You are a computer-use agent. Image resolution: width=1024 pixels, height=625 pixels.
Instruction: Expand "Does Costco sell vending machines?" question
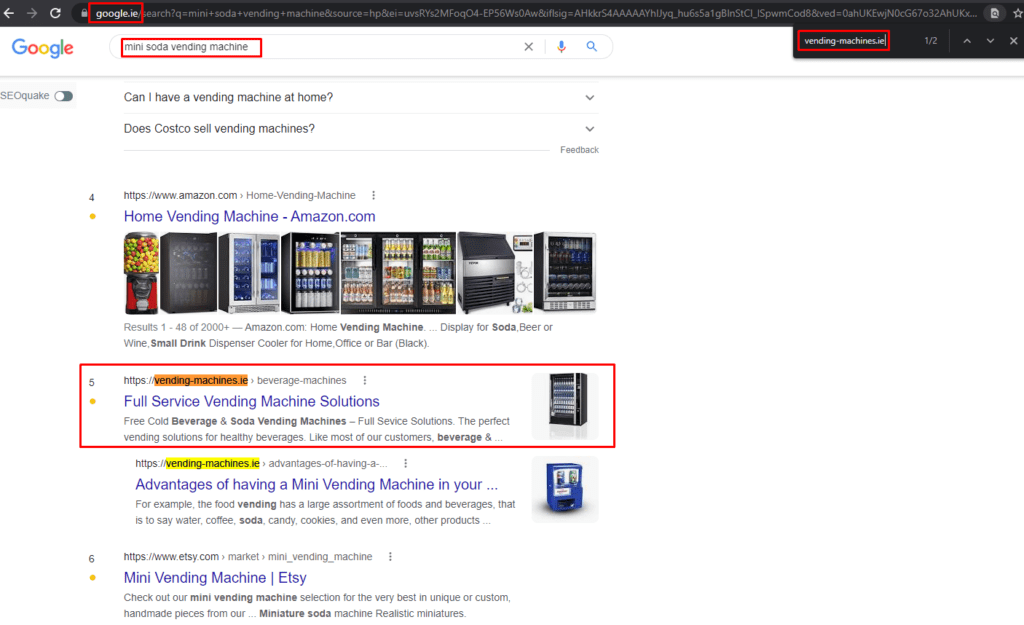[x=360, y=129]
